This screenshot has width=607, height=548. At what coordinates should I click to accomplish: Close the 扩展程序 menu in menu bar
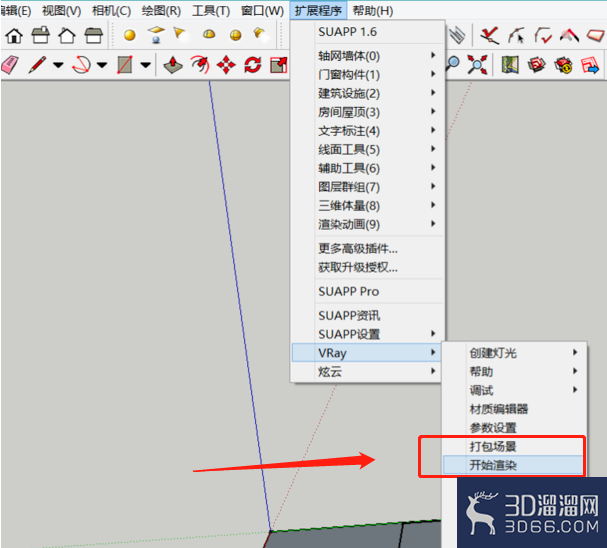tap(318, 10)
